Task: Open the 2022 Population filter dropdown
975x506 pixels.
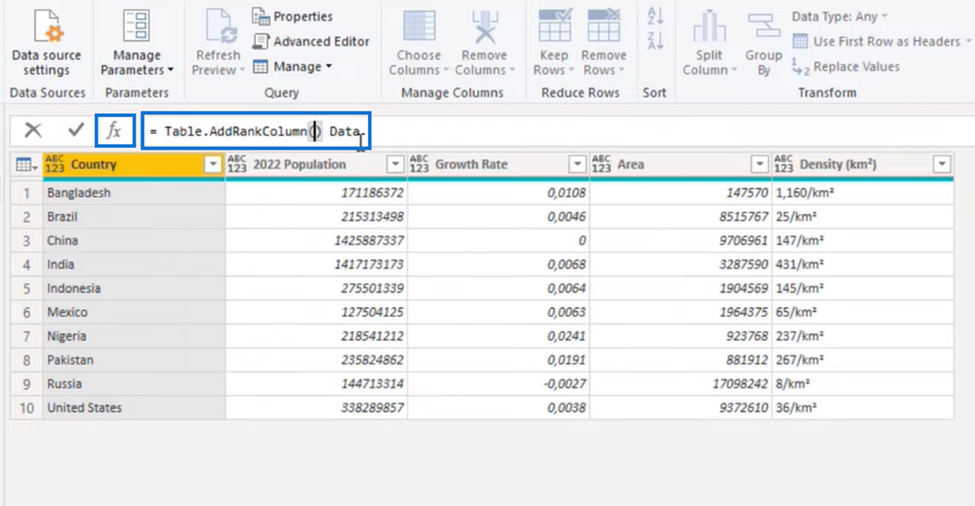Action: (x=395, y=164)
